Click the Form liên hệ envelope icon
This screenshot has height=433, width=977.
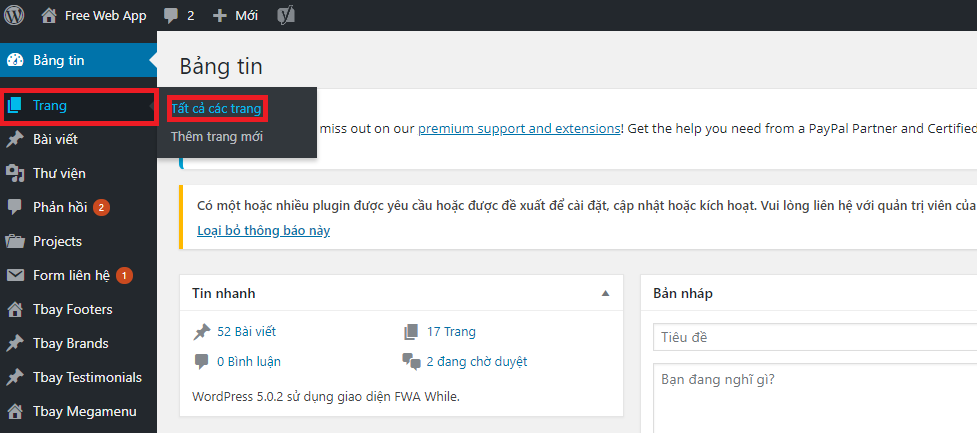(x=15, y=275)
